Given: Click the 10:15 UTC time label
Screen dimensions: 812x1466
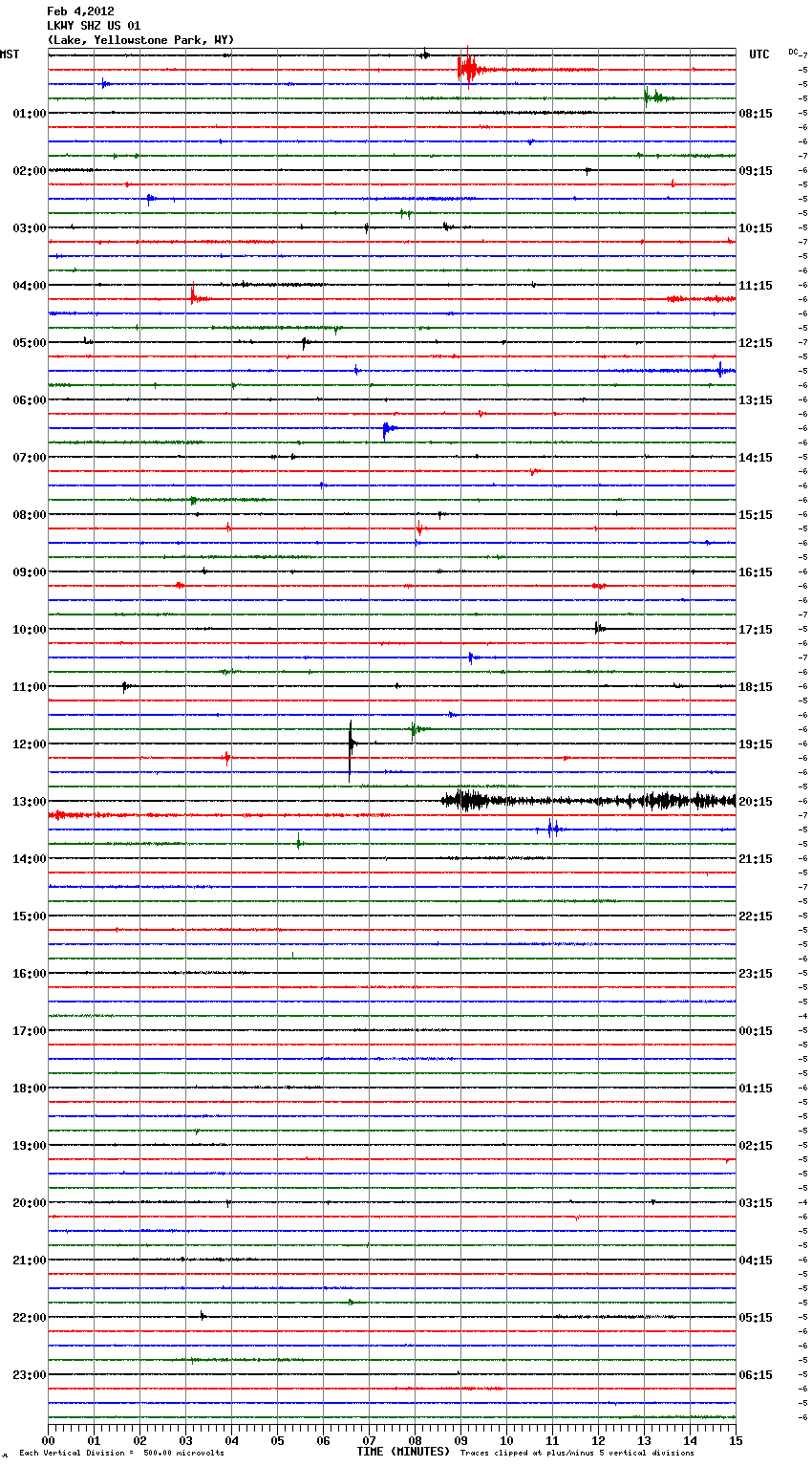Looking at the screenshot, I should tap(756, 227).
